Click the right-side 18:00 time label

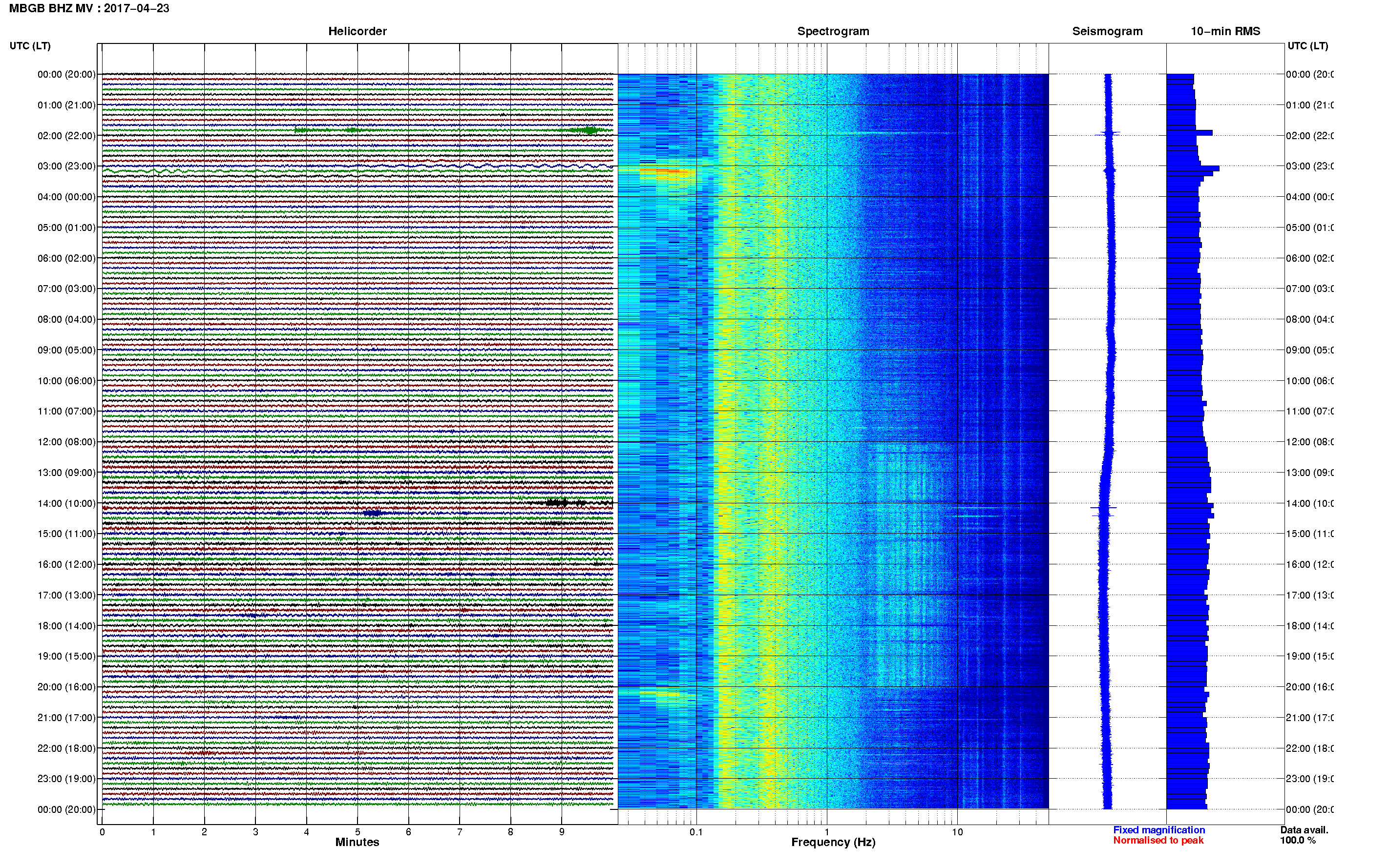(1310, 626)
